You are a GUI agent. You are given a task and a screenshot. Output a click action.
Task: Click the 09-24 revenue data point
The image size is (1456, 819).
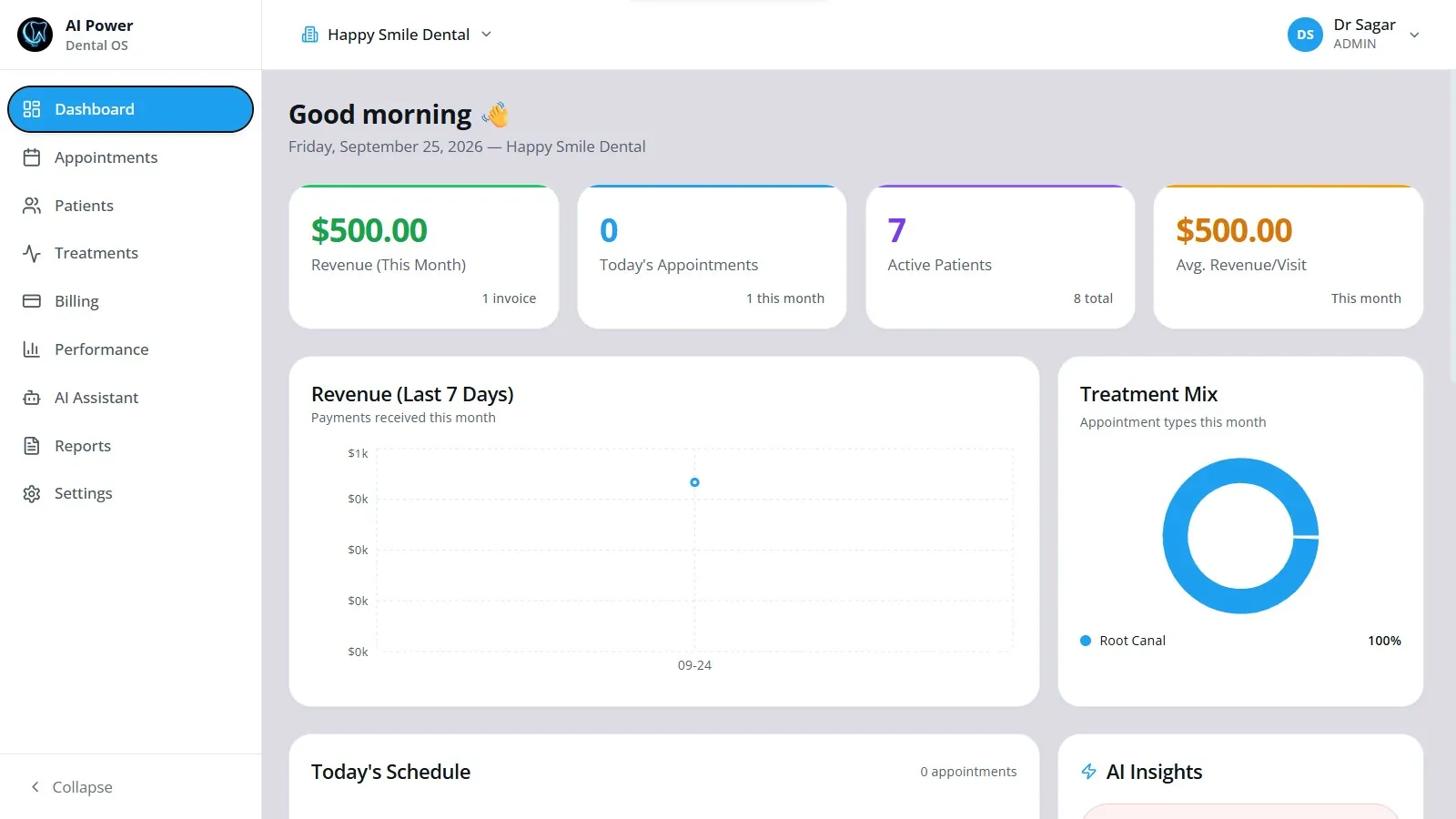point(694,482)
